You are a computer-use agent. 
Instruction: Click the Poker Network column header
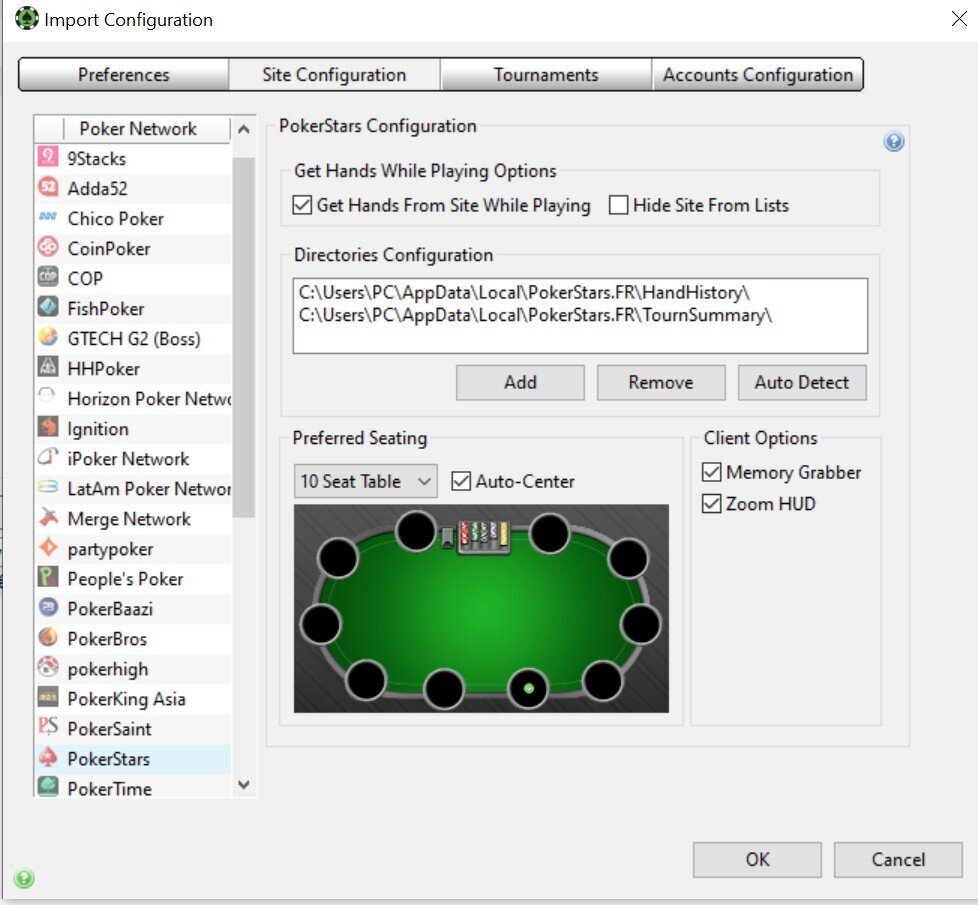click(138, 129)
